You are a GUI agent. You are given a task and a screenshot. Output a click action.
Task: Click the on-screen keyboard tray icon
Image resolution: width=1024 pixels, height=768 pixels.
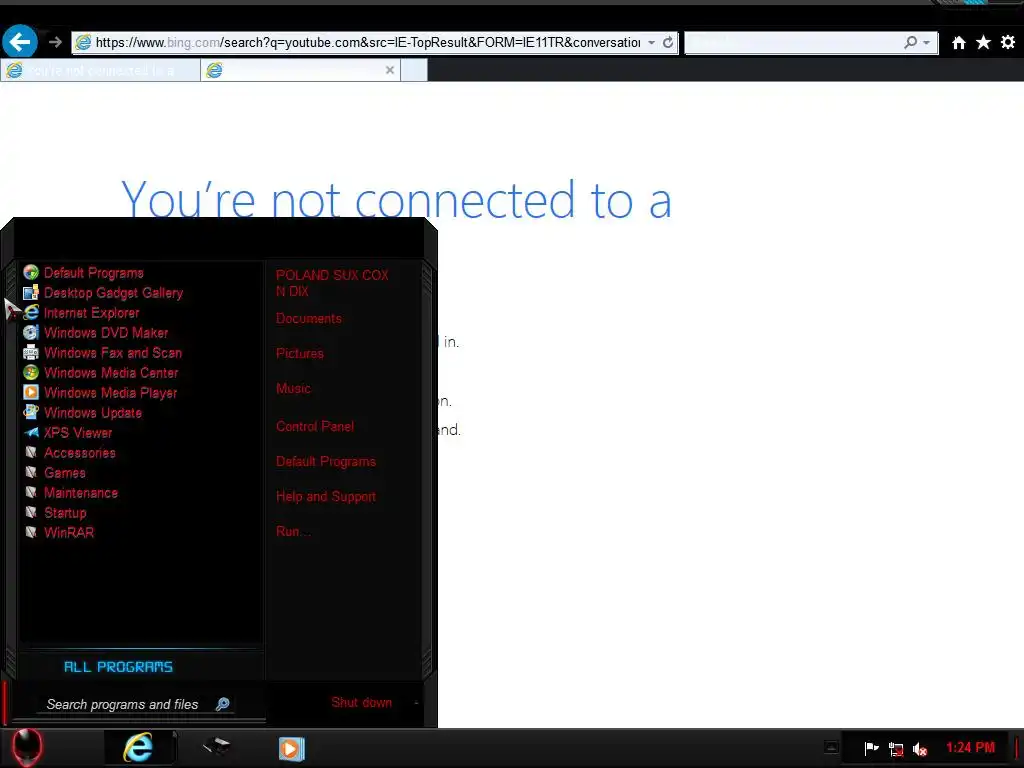(831, 746)
